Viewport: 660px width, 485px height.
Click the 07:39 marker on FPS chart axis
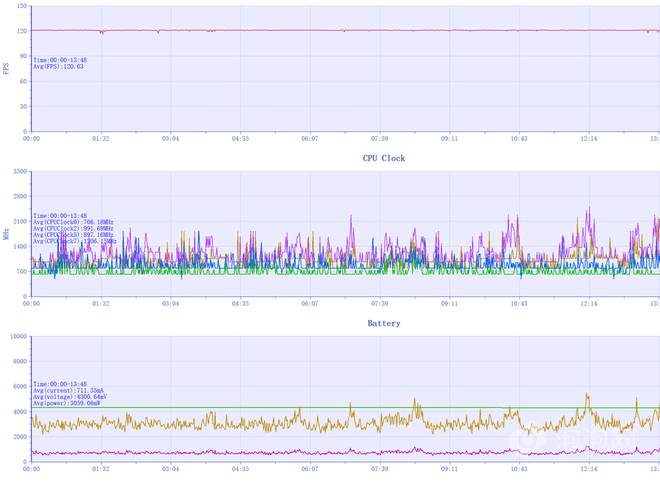coord(379,139)
